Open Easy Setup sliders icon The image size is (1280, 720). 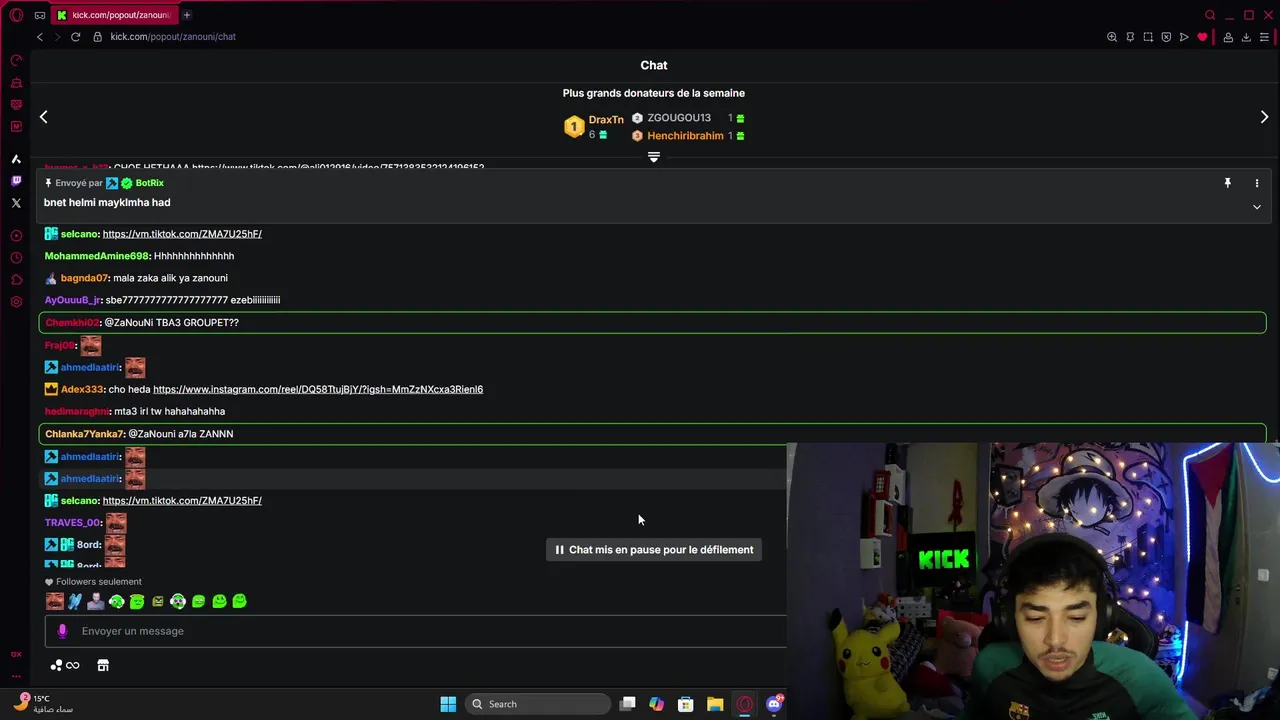(1264, 37)
